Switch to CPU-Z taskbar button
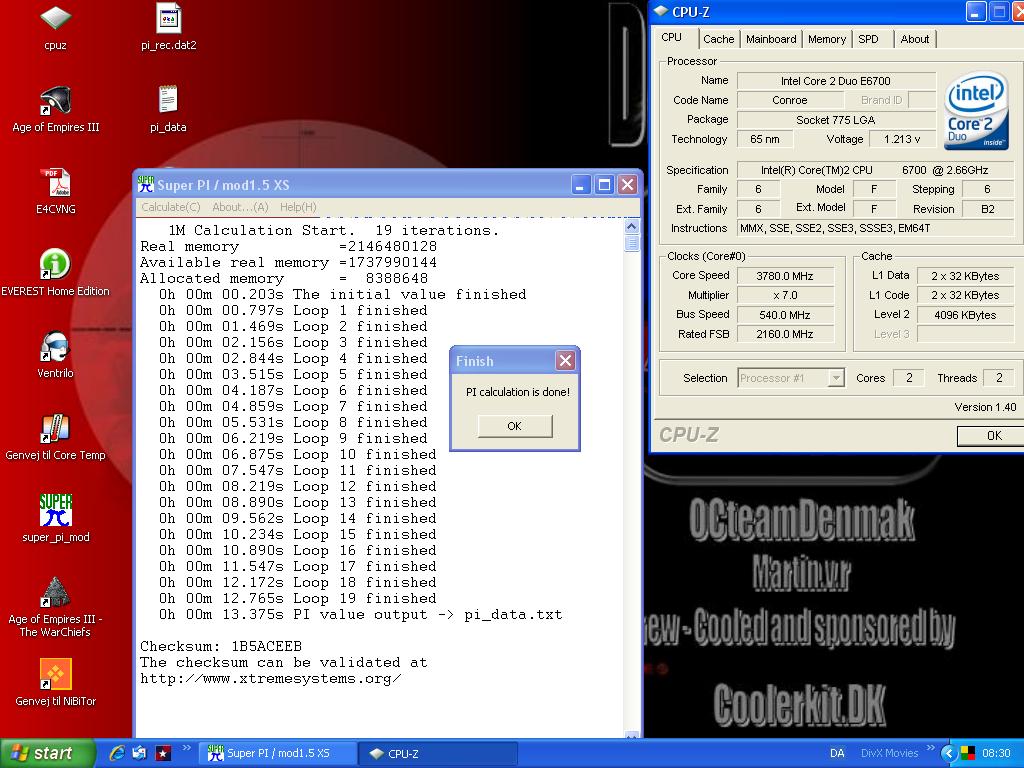This screenshot has width=1024, height=768. (438, 753)
